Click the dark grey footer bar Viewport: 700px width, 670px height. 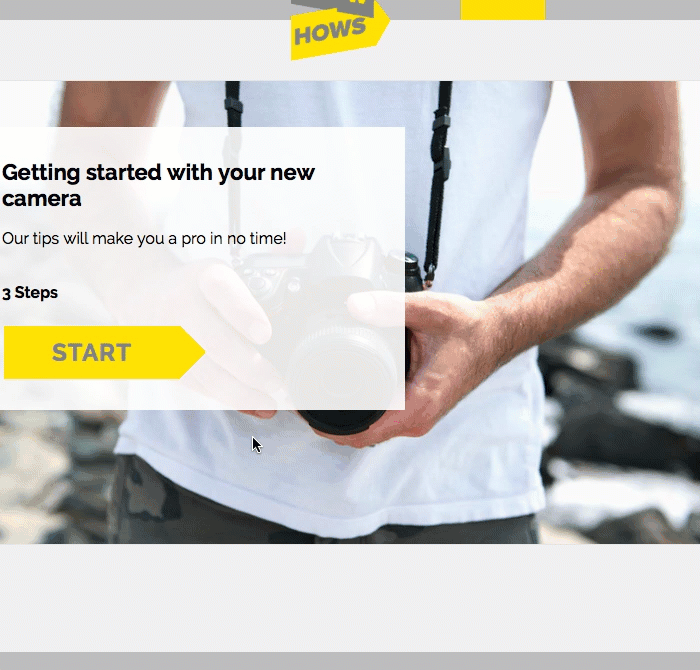point(350,661)
